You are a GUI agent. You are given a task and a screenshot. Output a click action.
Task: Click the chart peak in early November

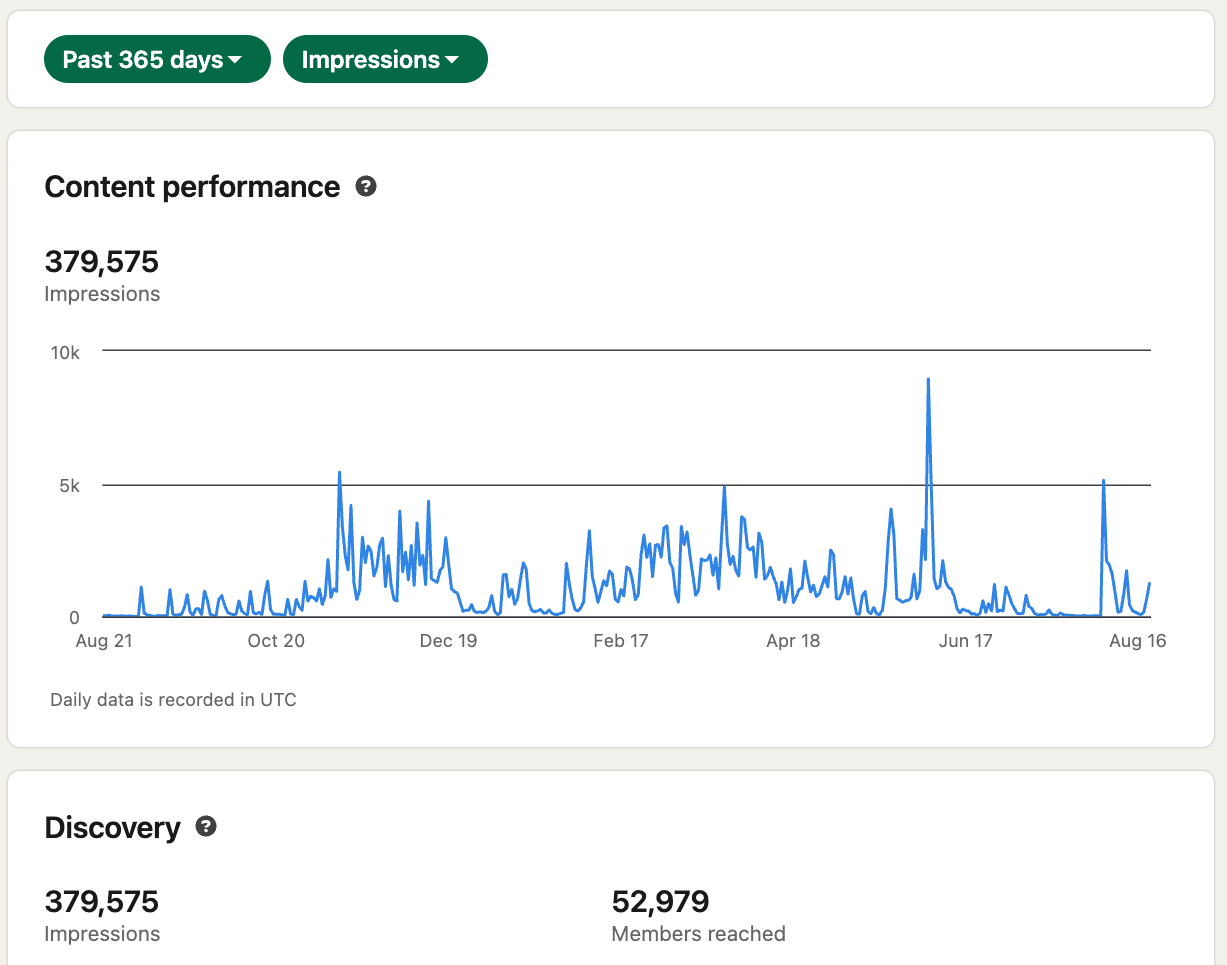point(340,474)
